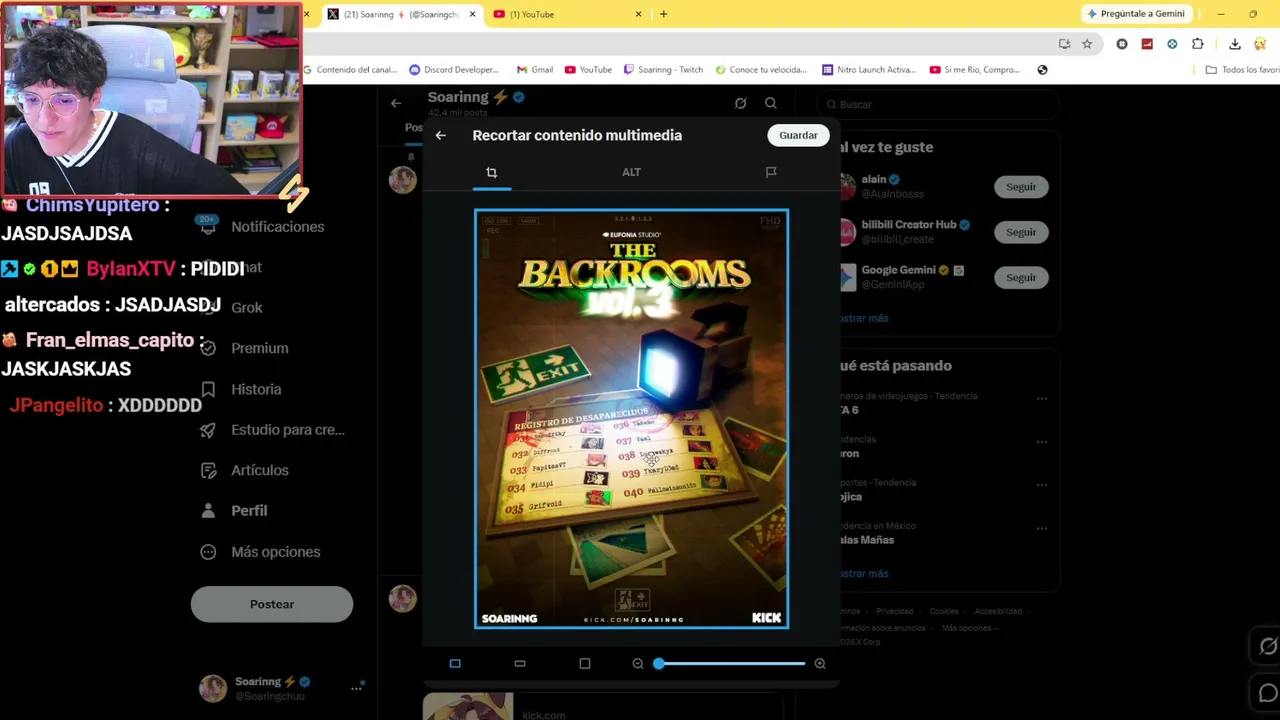Click the zoom out magnifier icon
This screenshot has width=1280, height=720.
tap(638, 663)
